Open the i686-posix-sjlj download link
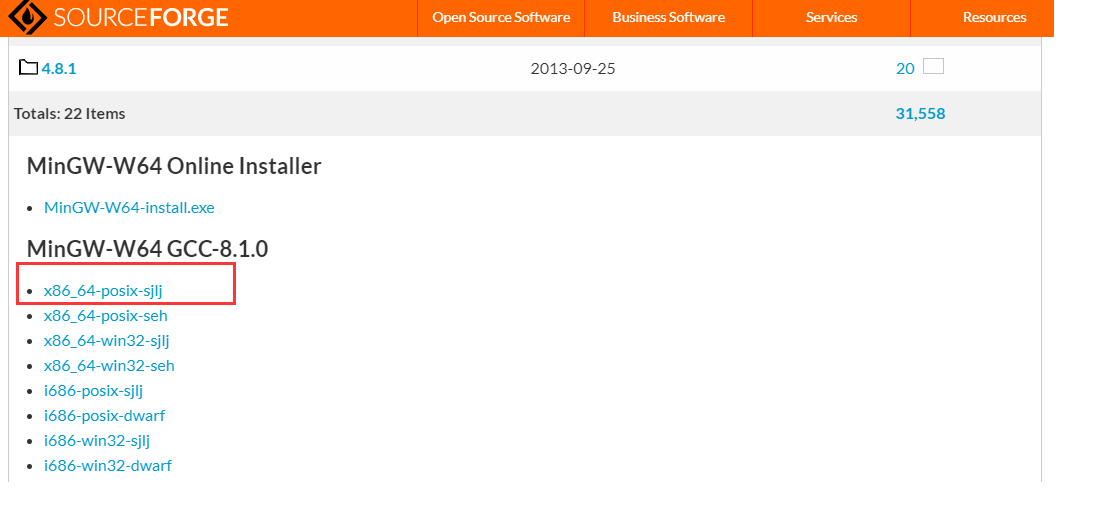Viewport: 1095px width, 530px height. [x=94, y=390]
